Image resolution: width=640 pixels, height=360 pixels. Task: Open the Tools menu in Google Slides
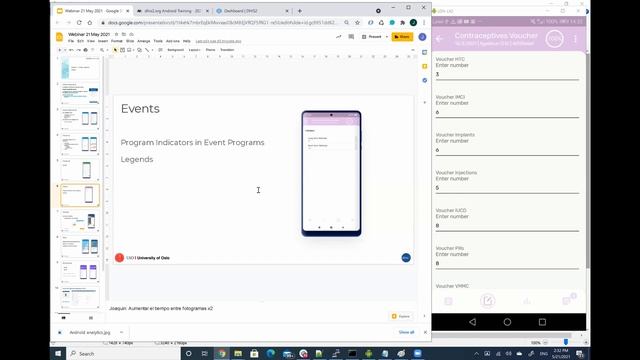(158, 41)
